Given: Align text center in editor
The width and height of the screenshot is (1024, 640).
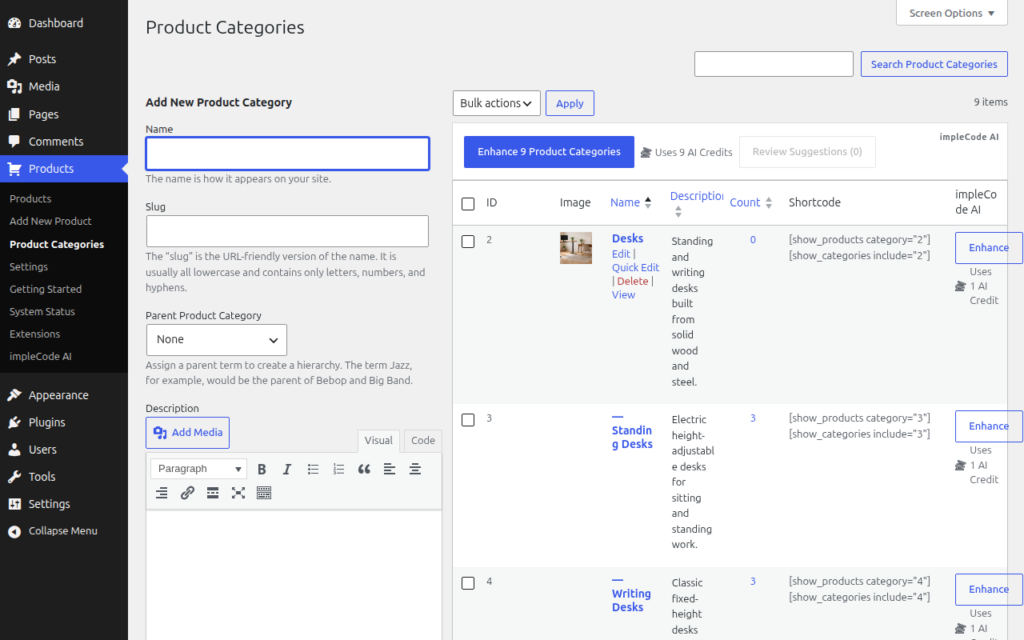Looking at the screenshot, I should 415,469.
